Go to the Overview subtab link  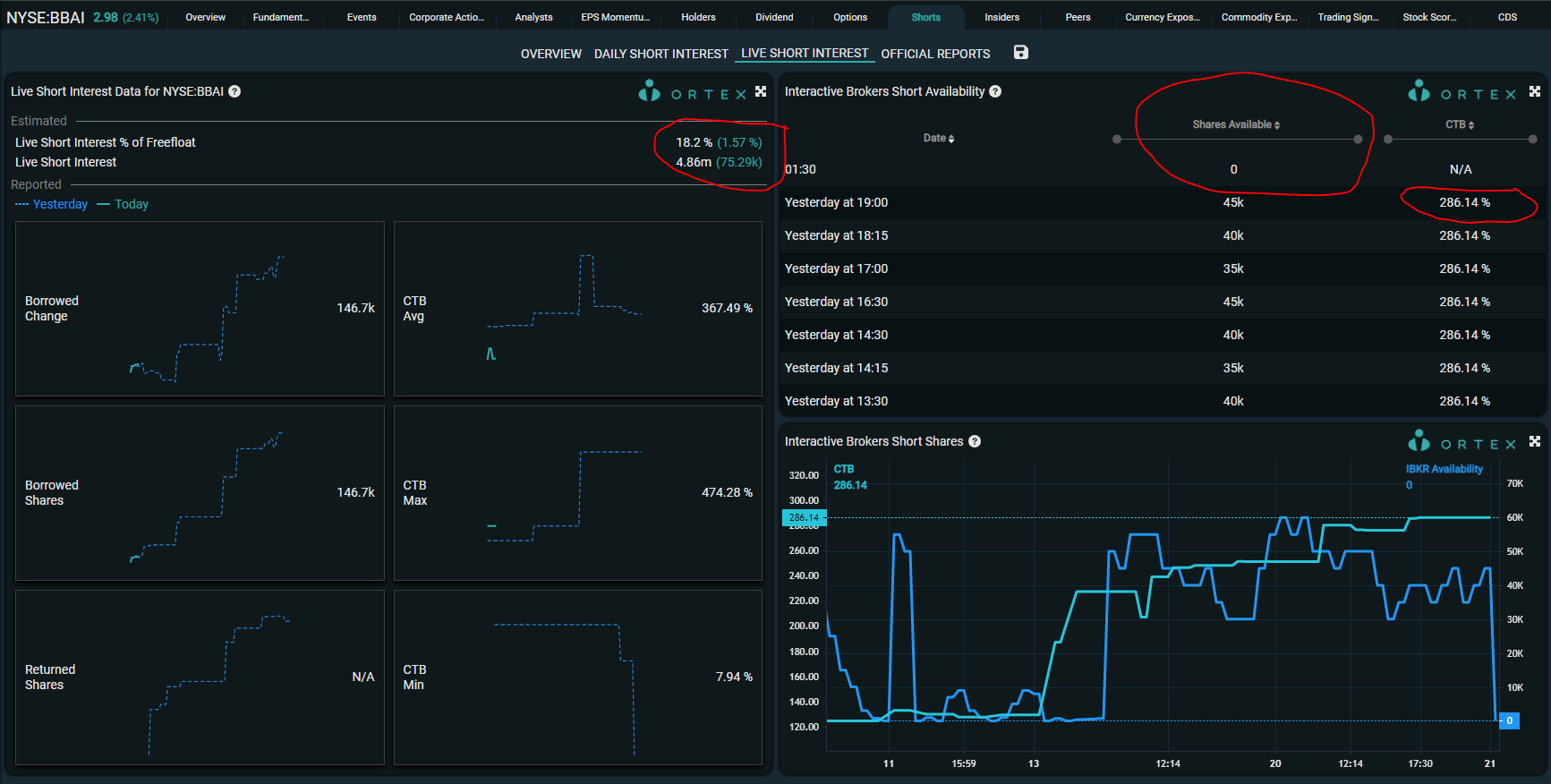point(550,54)
